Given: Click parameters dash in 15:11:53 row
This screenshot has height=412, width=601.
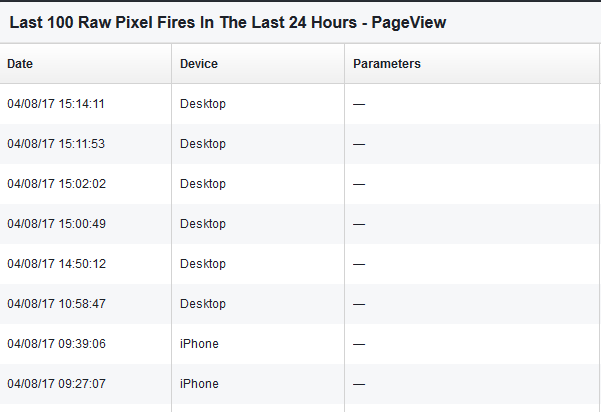Looking at the screenshot, I should 359,144.
